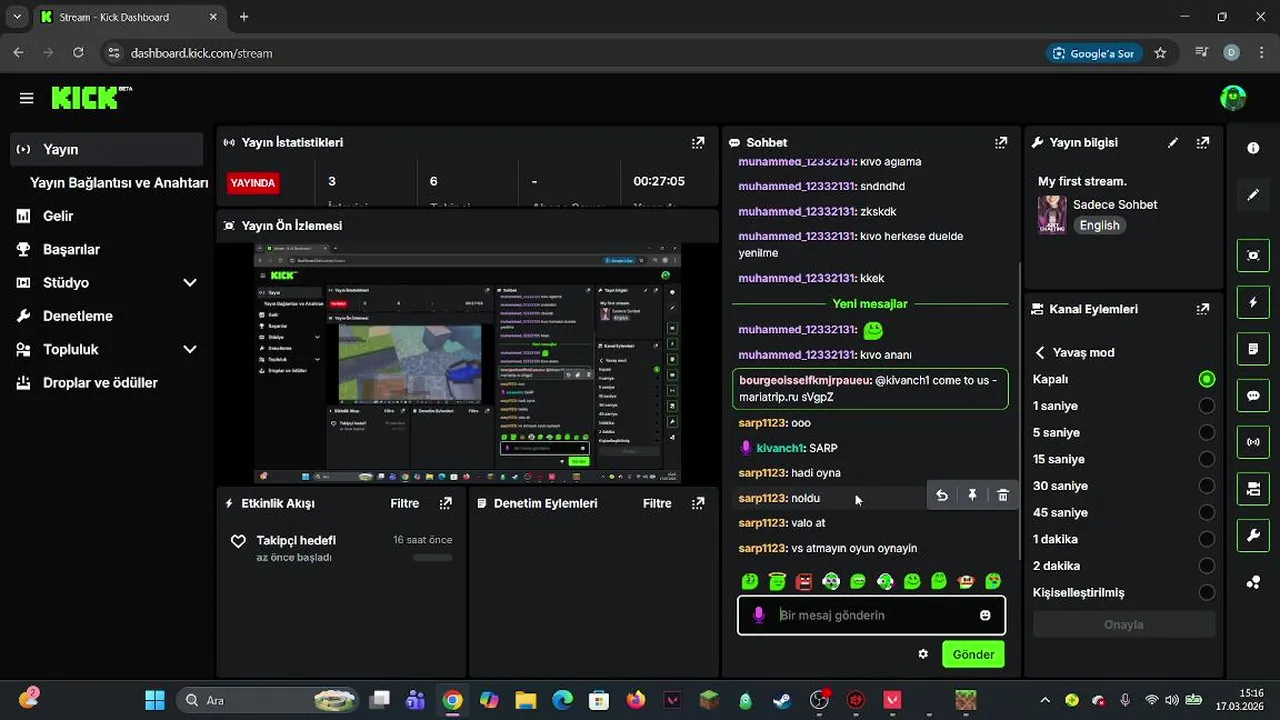Click the info icon in right sidebar
Image resolution: width=1280 pixels, height=720 pixels.
(1253, 148)
